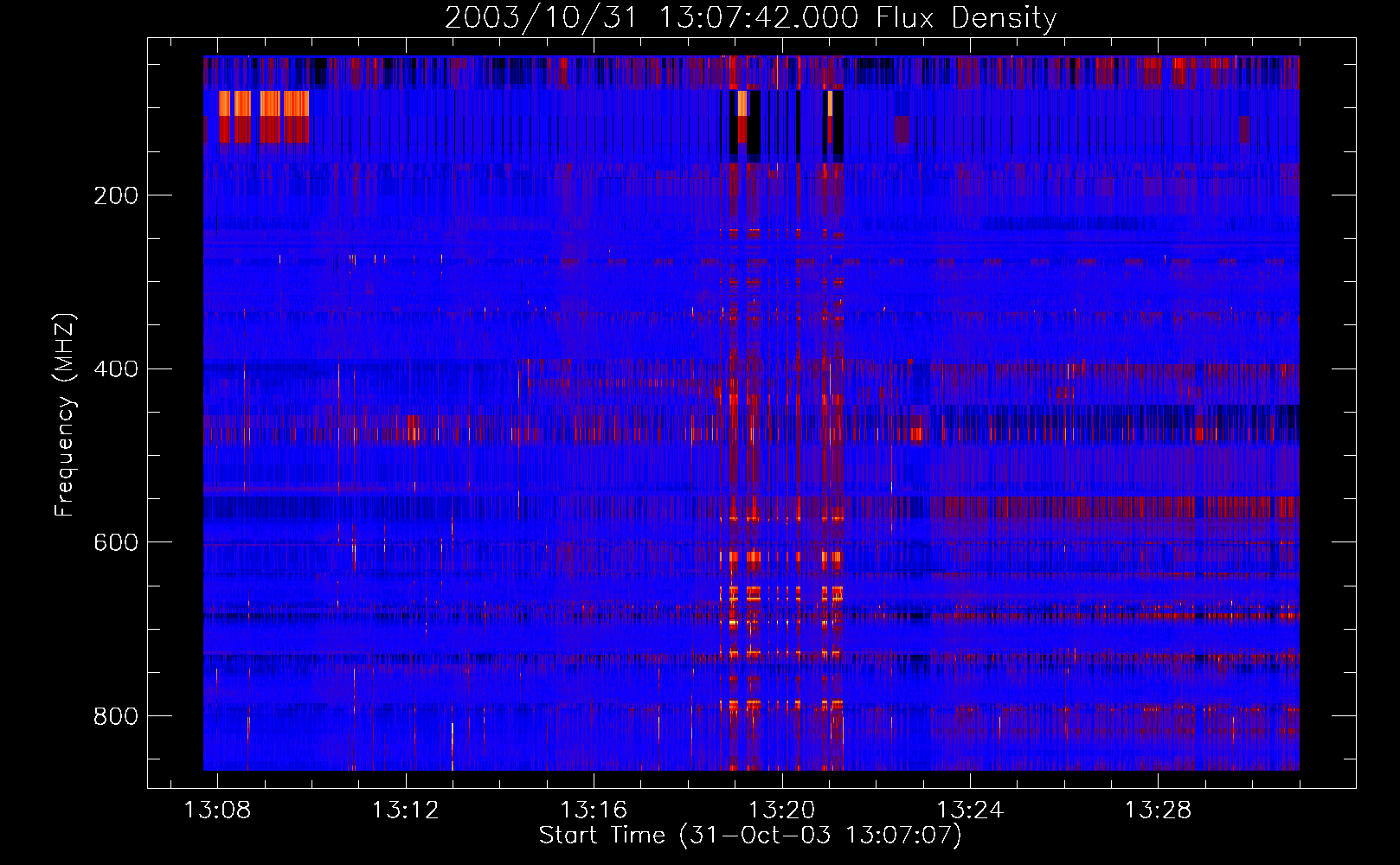
Task: Click the 400 frequency tick label
Action: [x=116, y=369]
